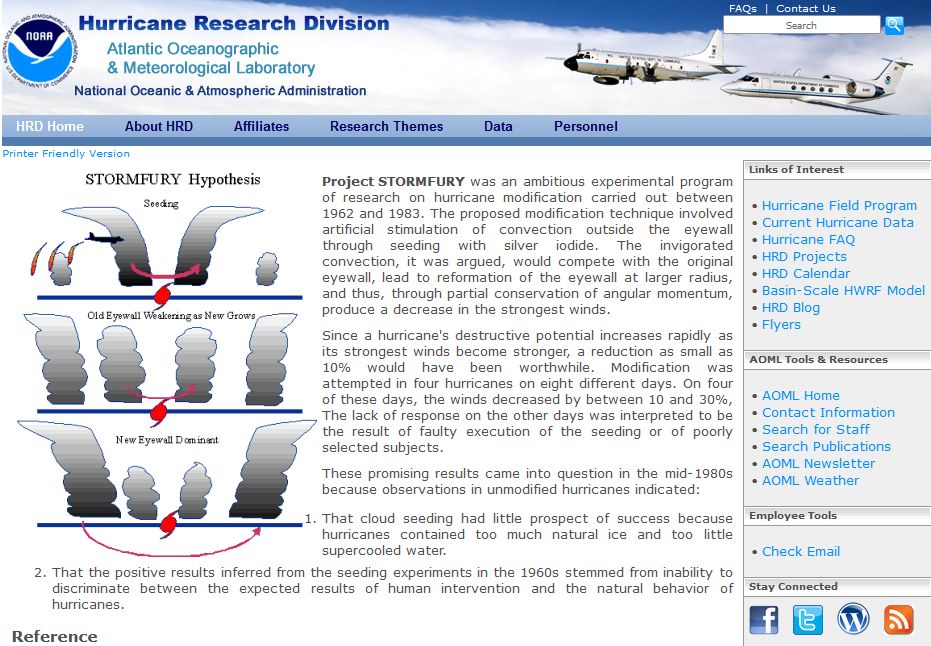
Task: Click the FAQs link in header
Action: 743,8
